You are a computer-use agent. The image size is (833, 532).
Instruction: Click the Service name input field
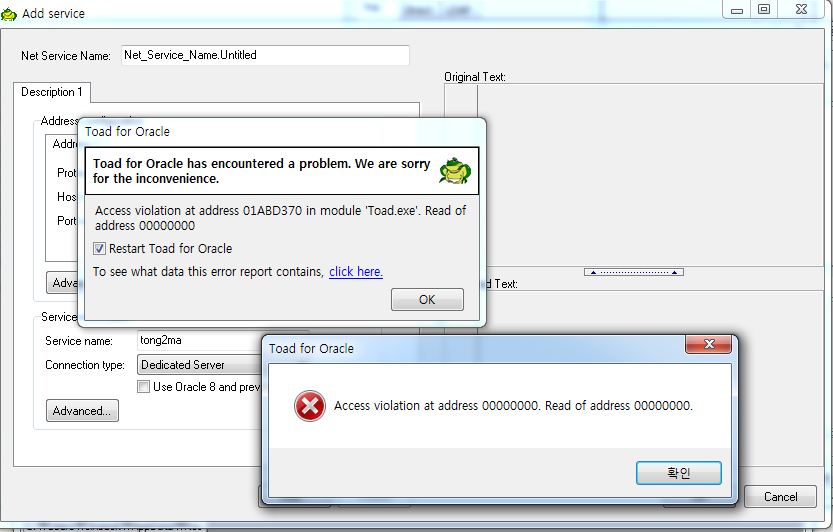200,340
